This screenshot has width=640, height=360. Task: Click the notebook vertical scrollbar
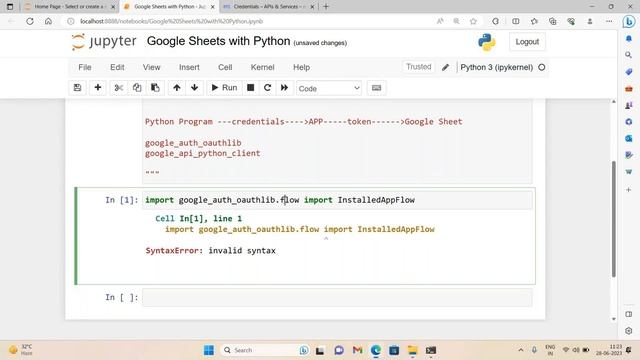pyautogui.click(x=613, y=219)
